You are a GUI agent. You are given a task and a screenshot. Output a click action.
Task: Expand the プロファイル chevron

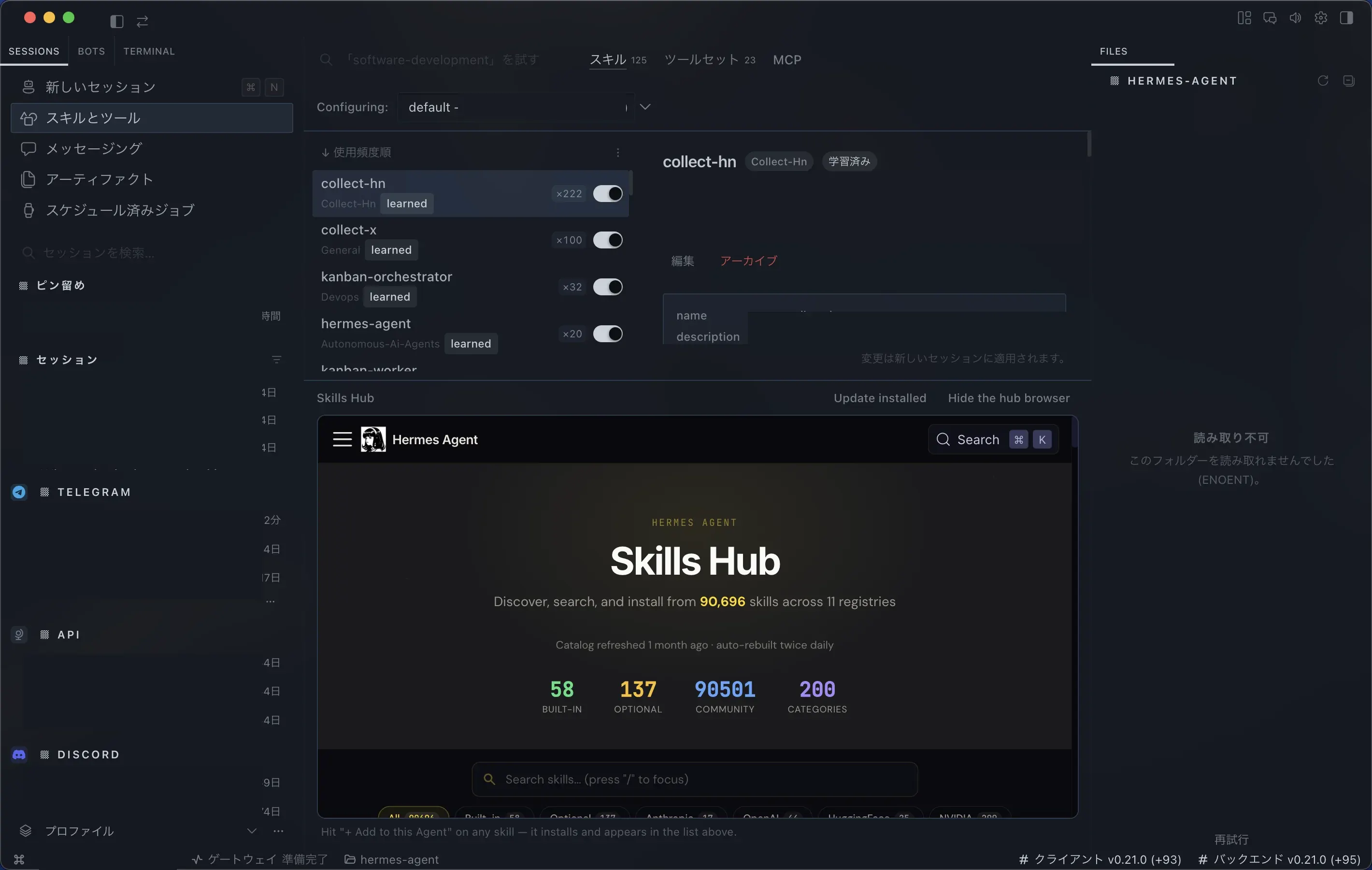[252, 831]
